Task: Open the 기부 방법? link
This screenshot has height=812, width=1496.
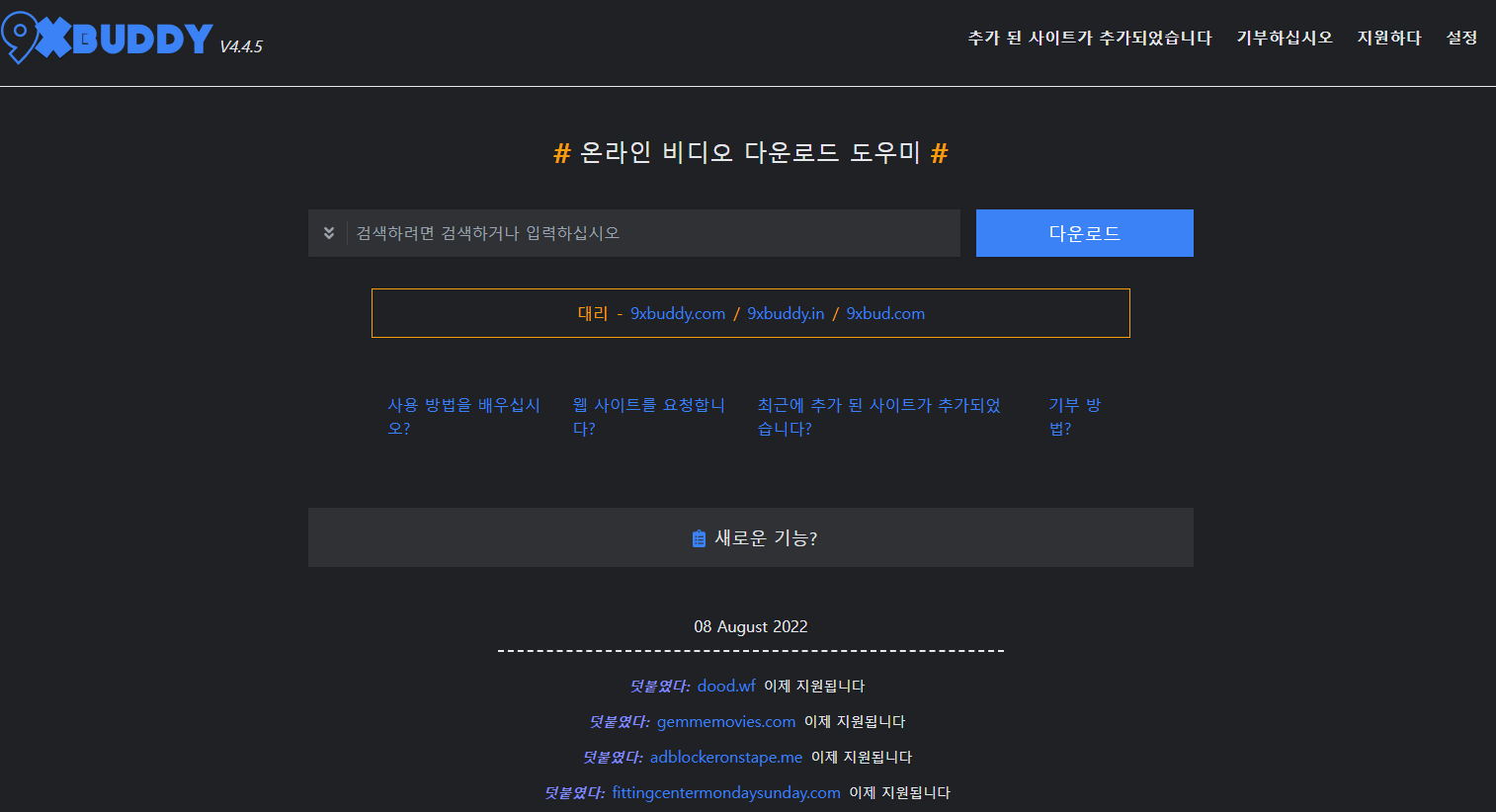Action: 1075,417
